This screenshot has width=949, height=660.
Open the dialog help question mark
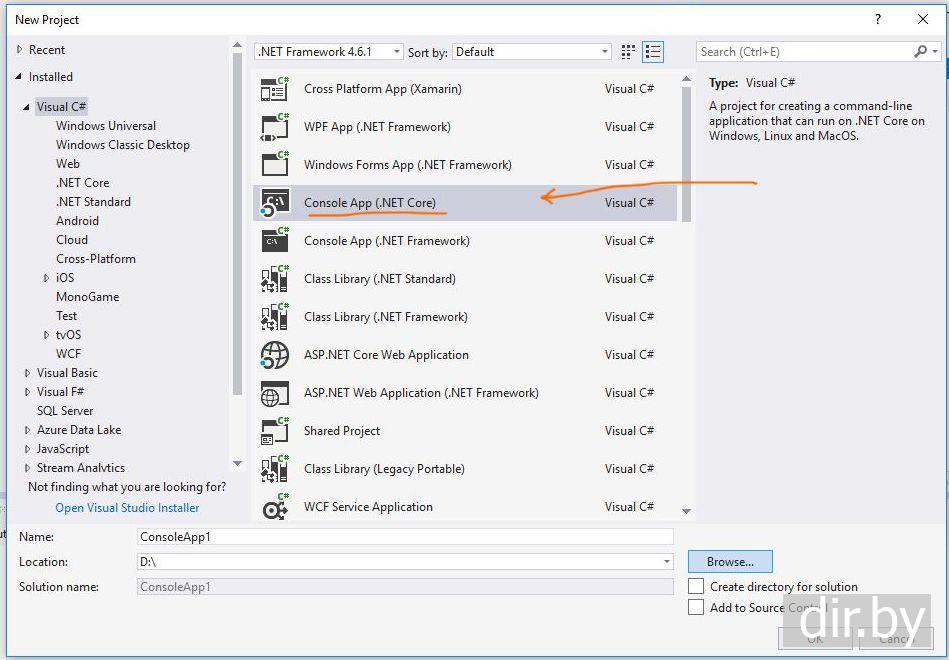tap(878, 19)
